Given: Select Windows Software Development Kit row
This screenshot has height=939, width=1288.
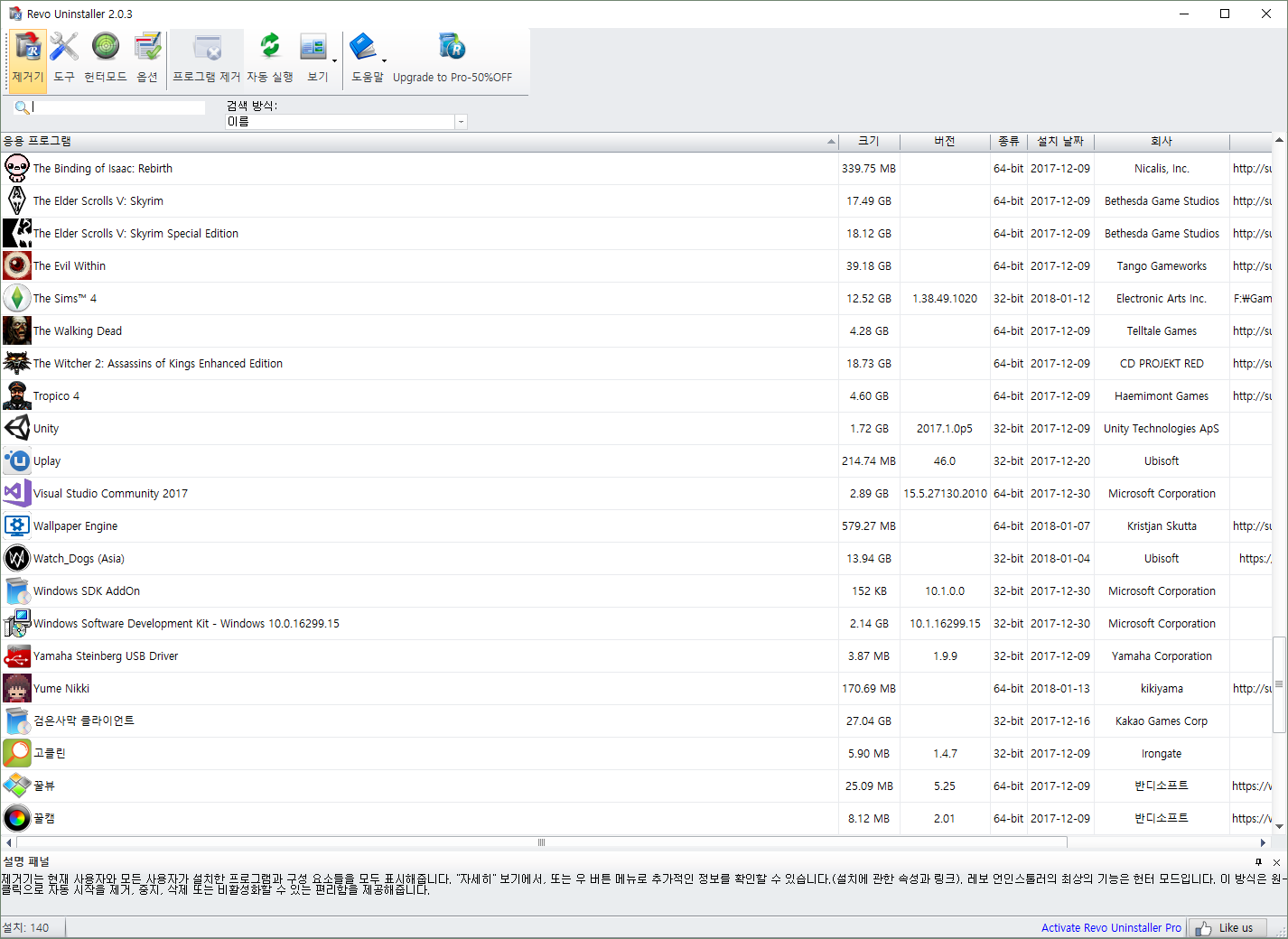Looking at the screenshot, I should tap(636, 623).
